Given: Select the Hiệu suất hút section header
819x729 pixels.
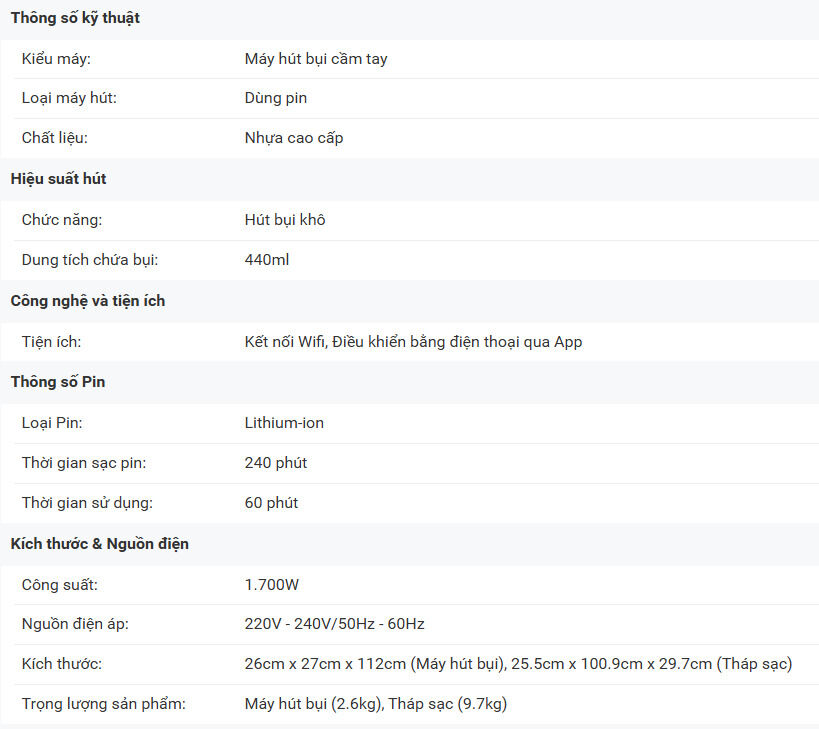Looking at the screenshot, I should 58,179.
